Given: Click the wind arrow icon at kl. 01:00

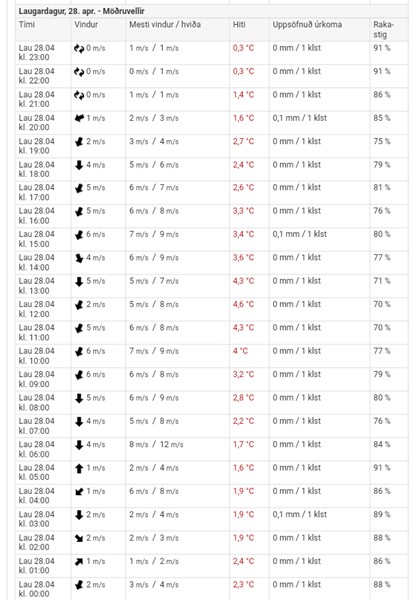Looking at the screenshot, I should click(x=79, y=561).
